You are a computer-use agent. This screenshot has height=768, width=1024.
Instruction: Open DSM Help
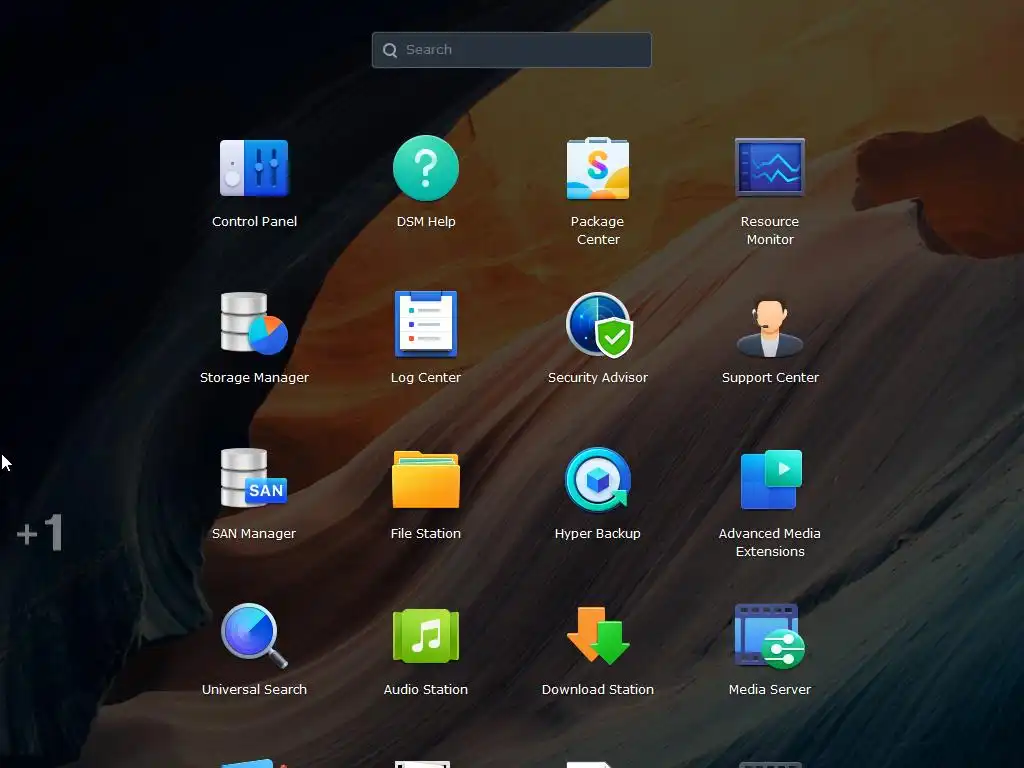[426, 168]
